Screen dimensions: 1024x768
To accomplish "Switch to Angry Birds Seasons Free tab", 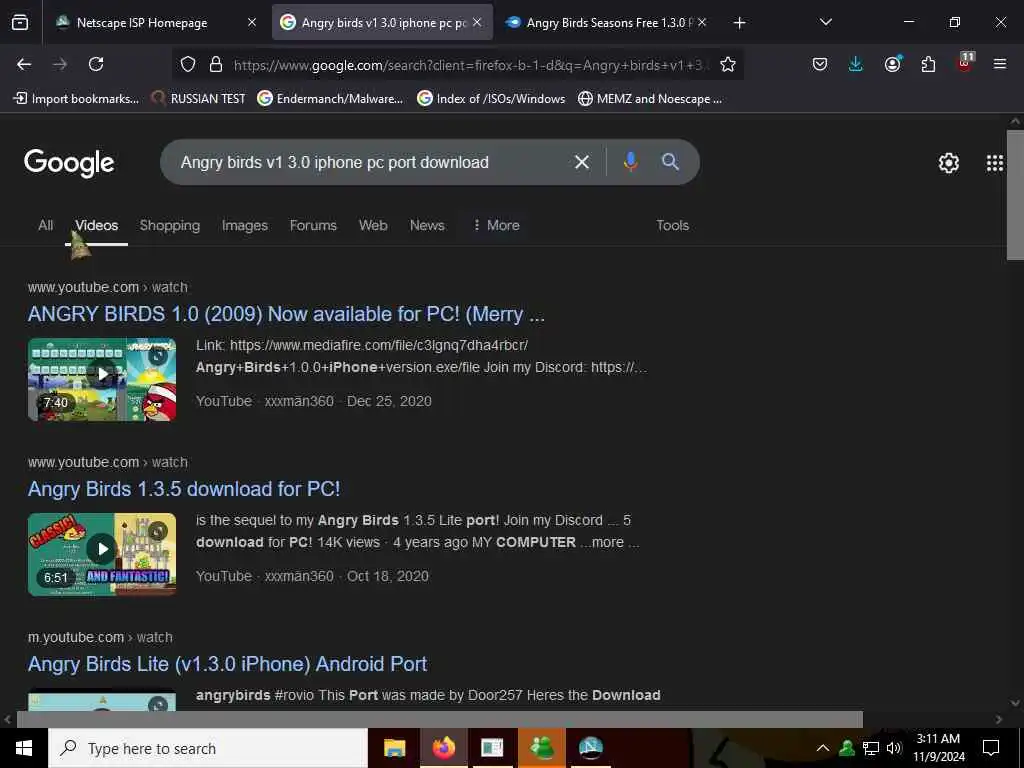I will 607,22.
